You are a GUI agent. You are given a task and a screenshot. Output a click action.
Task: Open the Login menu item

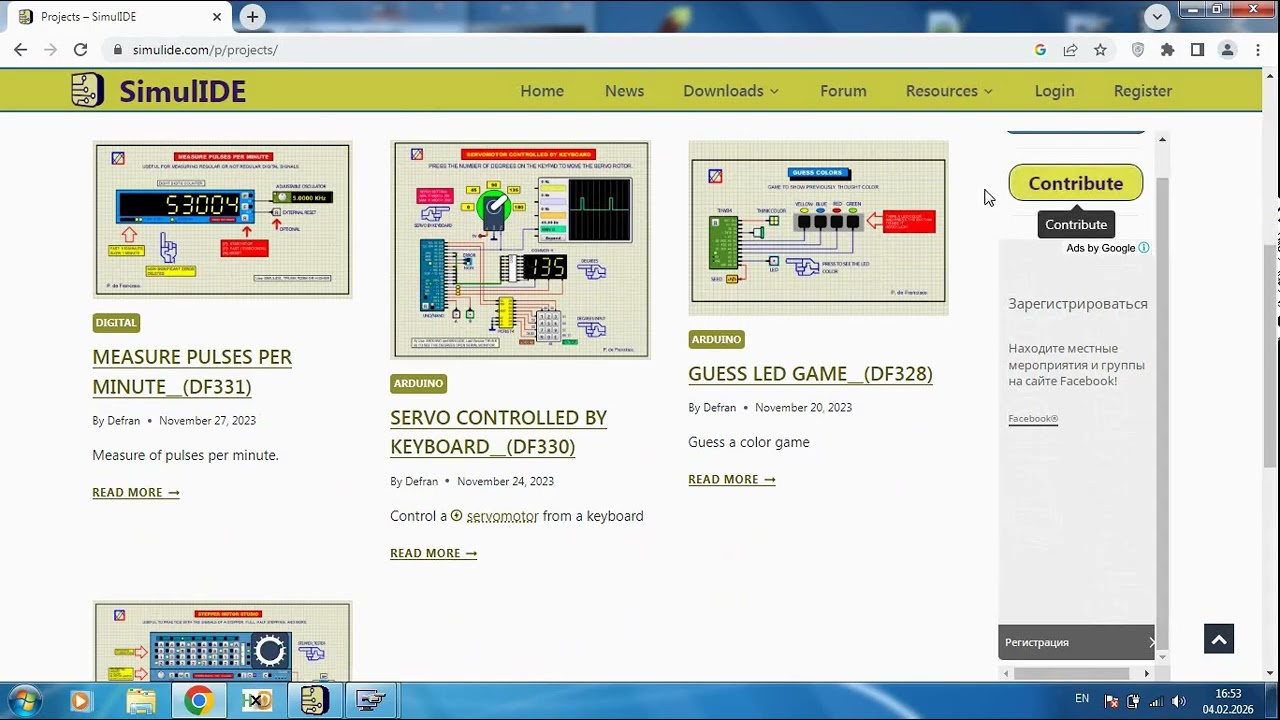tap(1054, 91)
